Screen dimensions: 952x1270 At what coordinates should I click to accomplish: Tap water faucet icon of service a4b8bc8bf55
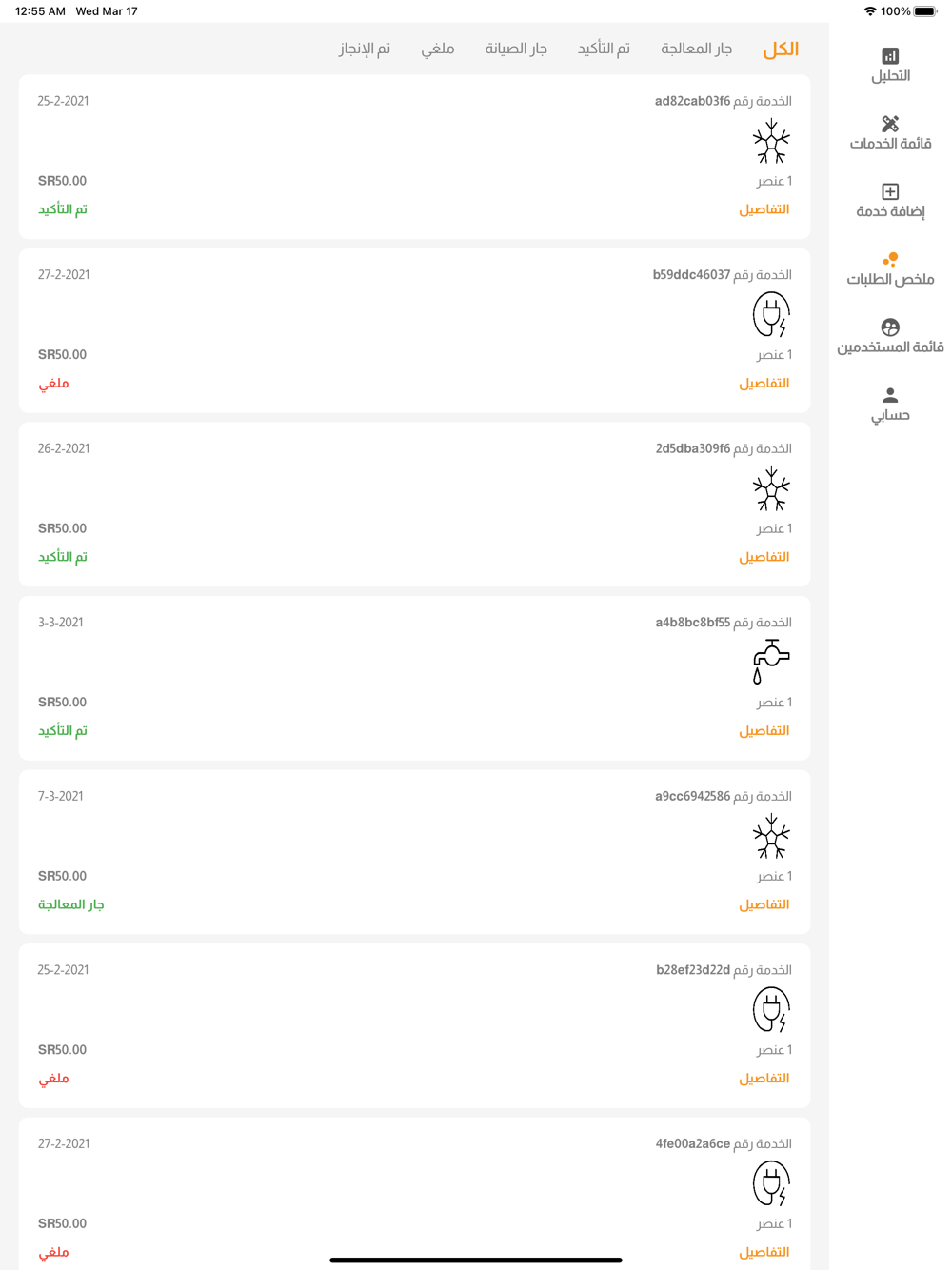[x=771, y=663]
